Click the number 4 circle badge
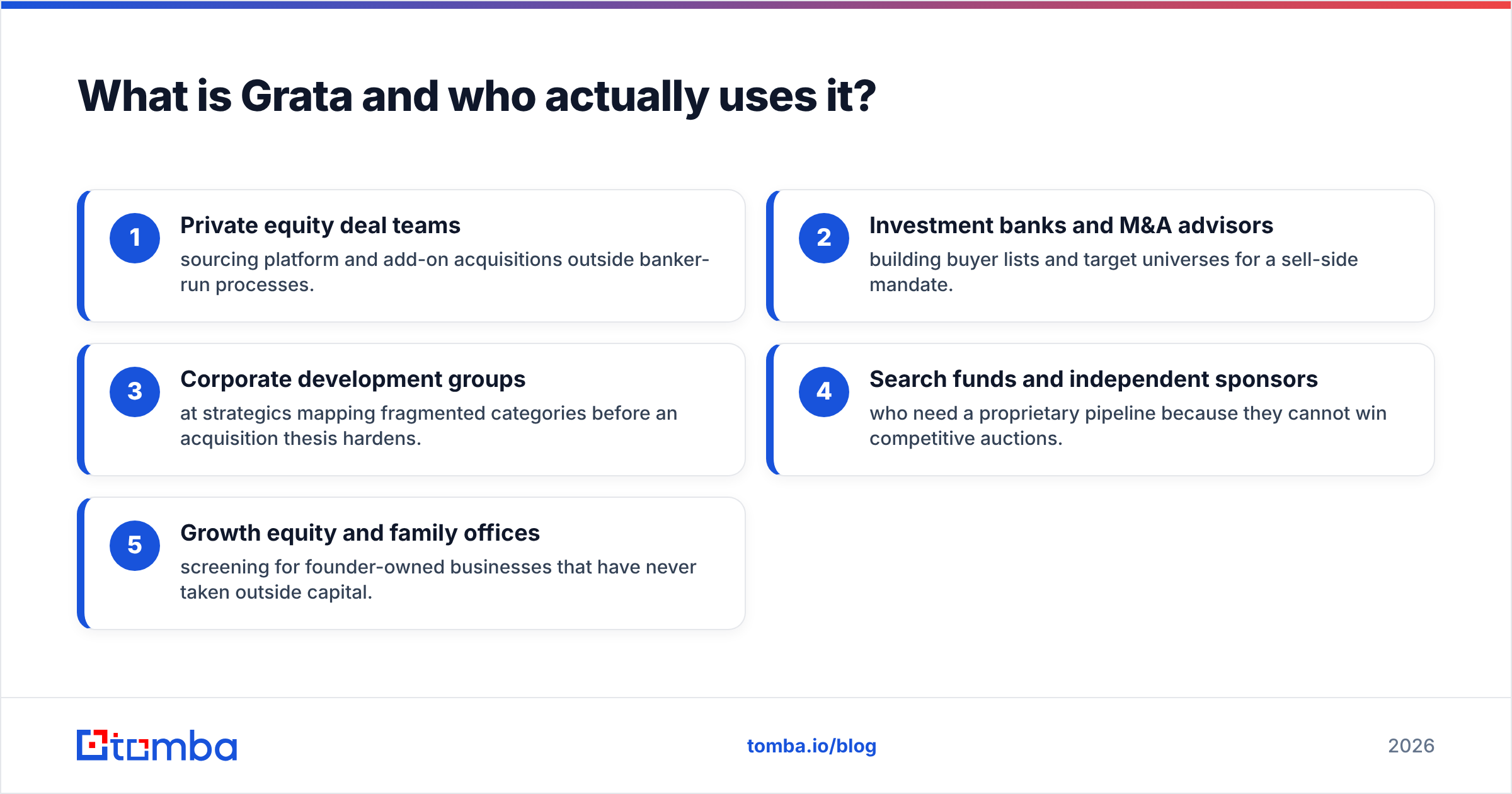 (x=824, y=392)
